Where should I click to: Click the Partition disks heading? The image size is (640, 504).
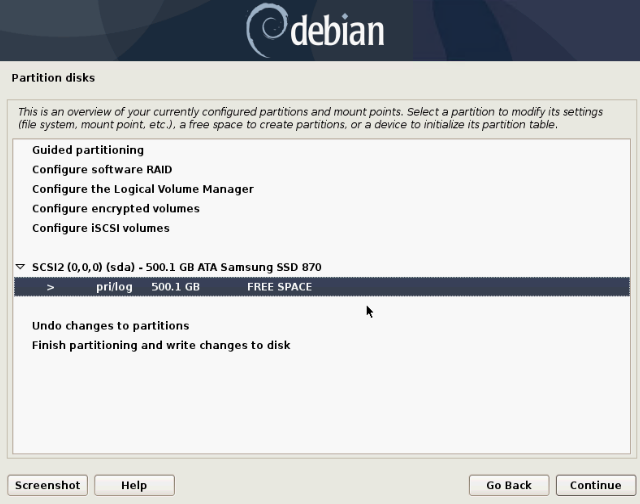click(x=53, y=78)
